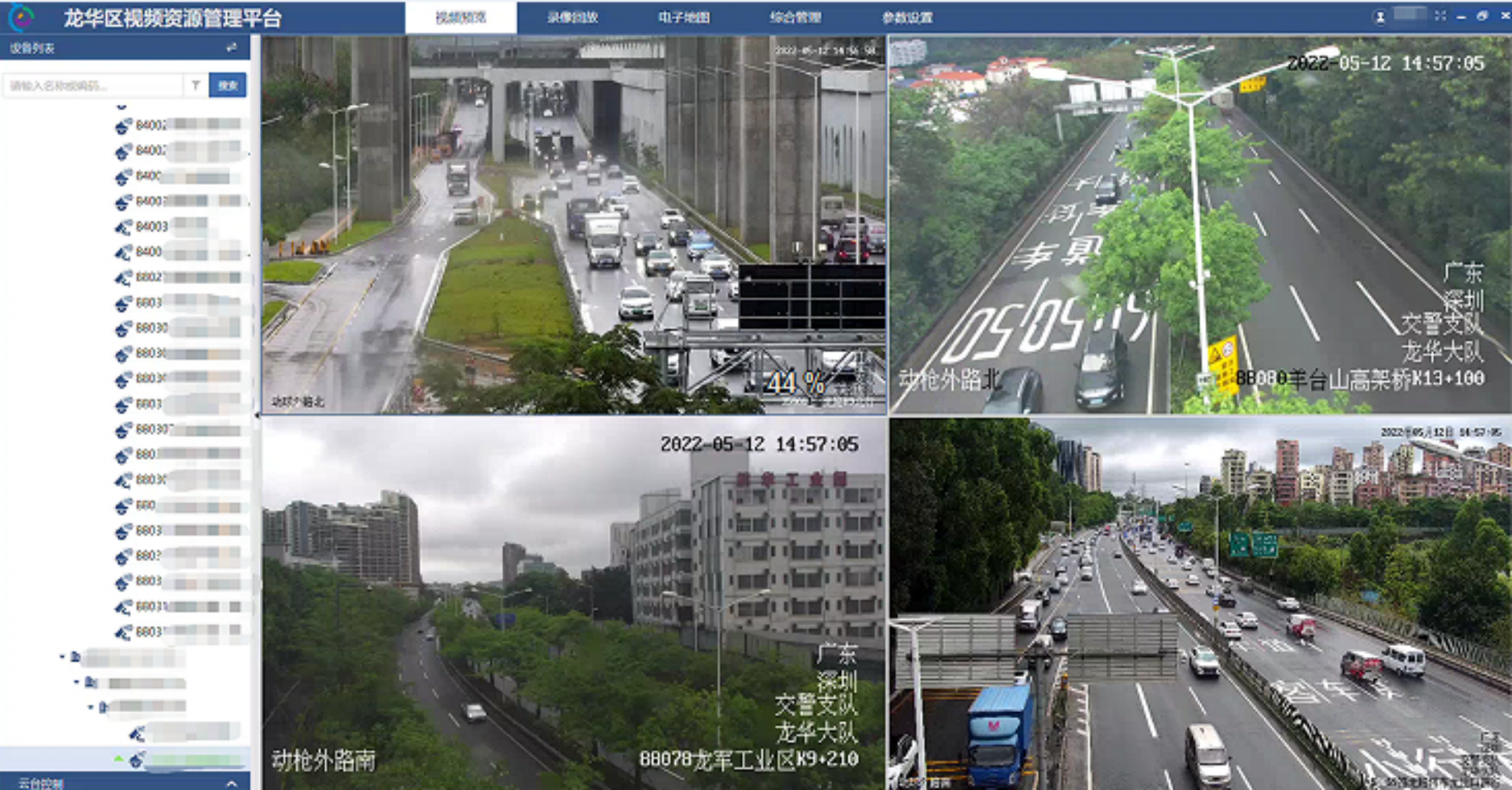Click the blue search button
This screenshot has width=1512, height=790.
pyautogui.click(x=228, y=85)
